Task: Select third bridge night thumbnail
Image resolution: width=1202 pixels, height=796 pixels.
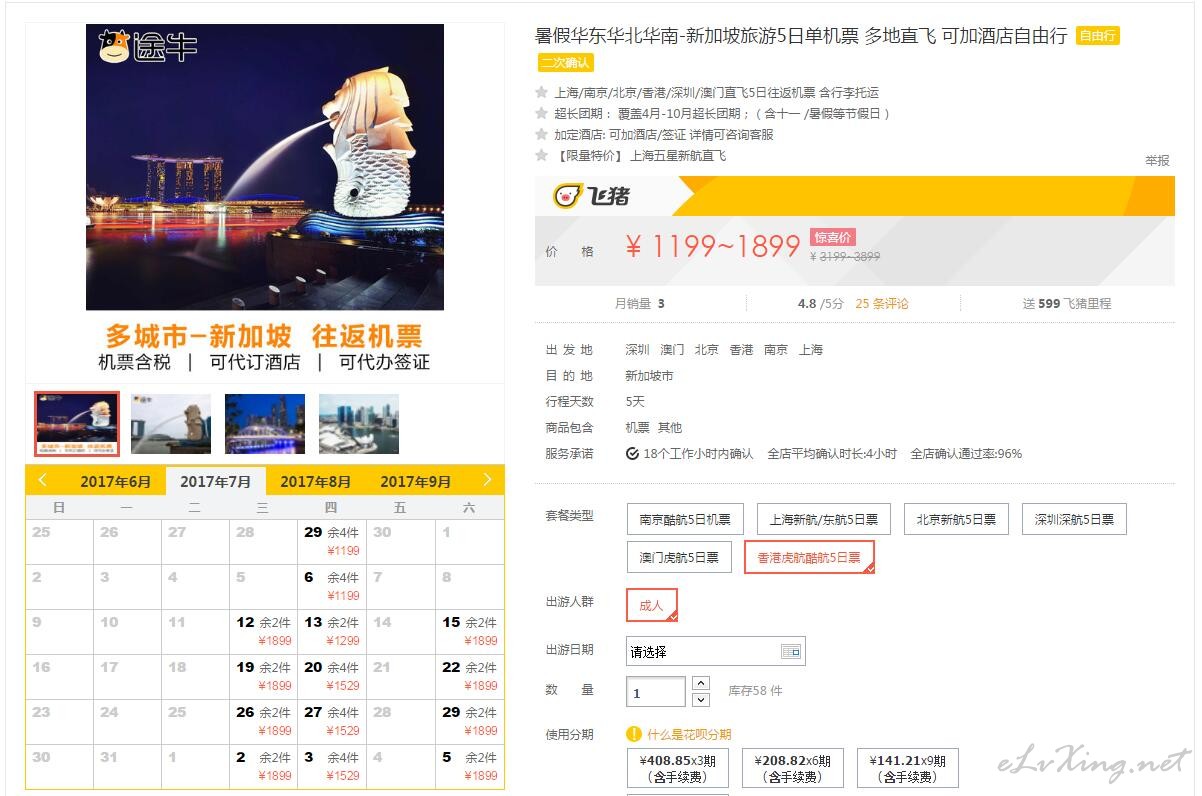Action: 265,424
